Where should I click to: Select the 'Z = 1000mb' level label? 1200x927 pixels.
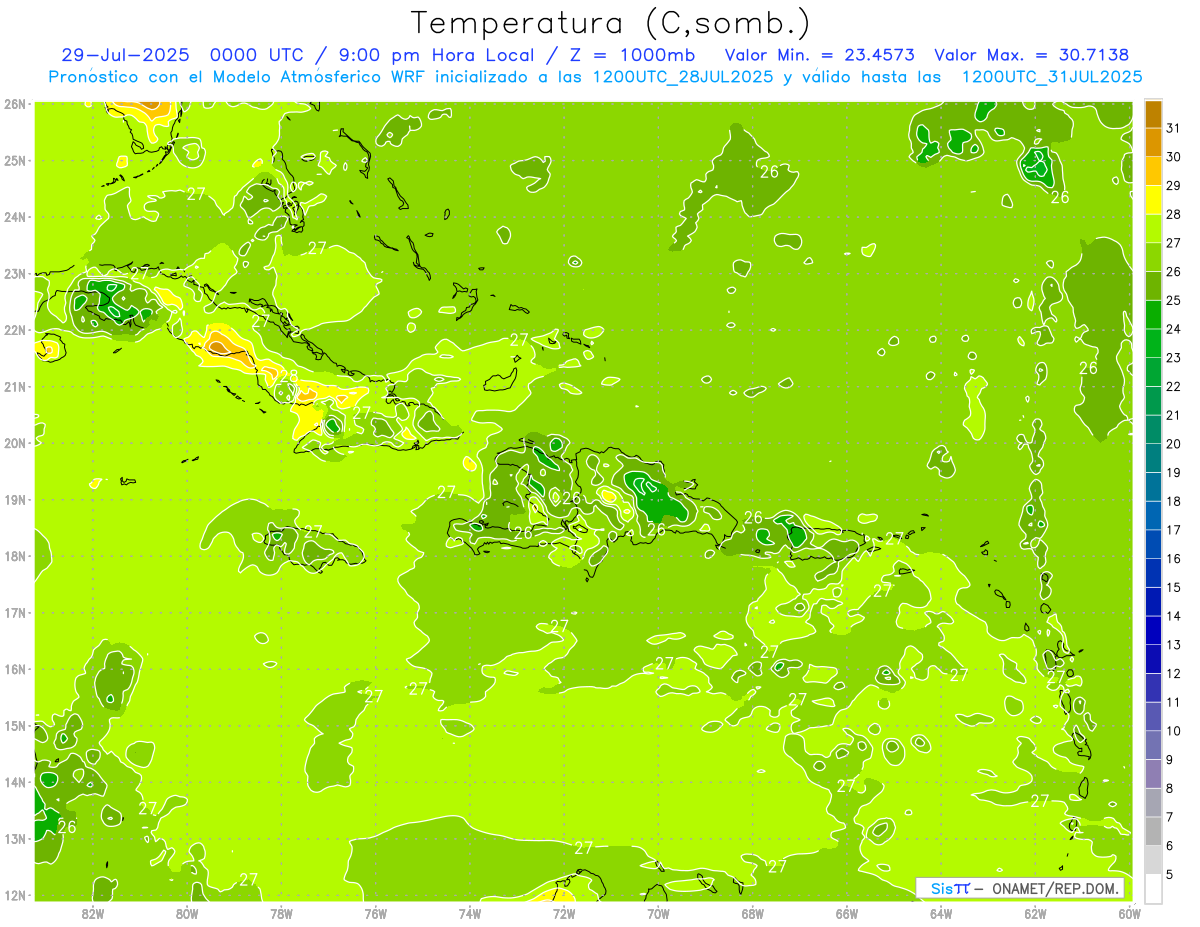pos(632,55)
